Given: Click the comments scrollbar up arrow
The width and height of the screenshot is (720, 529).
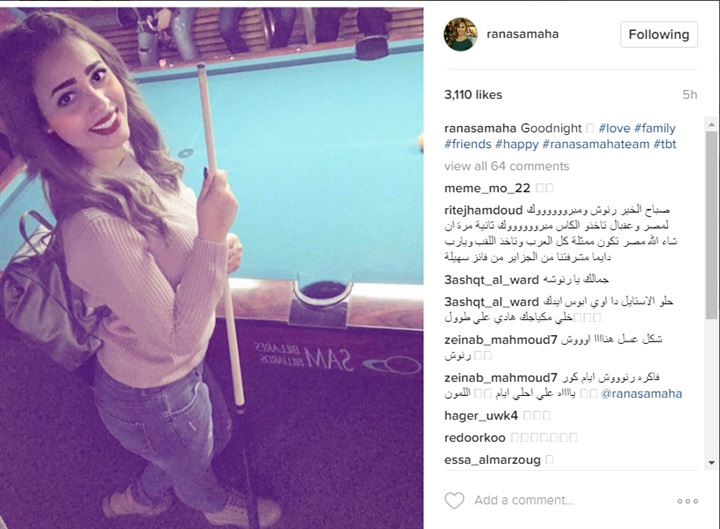Looking at the screenshot, I should 711,124.
